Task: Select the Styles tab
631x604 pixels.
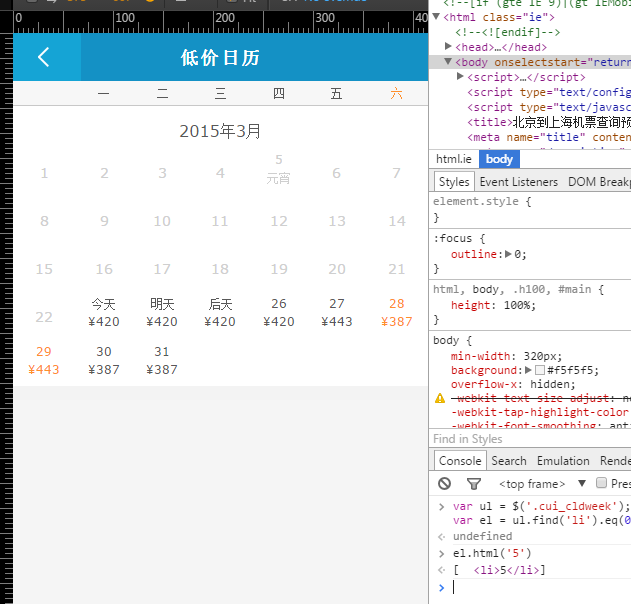Action: [454, 182]
